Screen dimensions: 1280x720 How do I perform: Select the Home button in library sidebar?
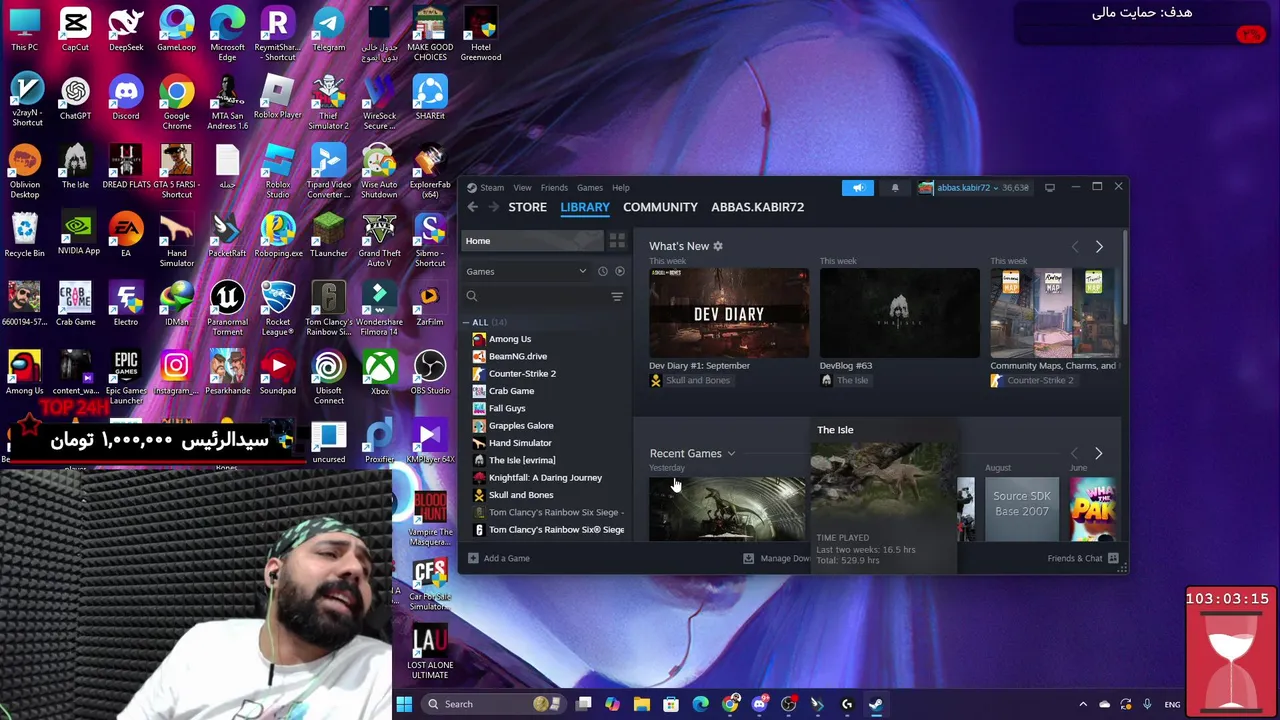click(533, 241)
